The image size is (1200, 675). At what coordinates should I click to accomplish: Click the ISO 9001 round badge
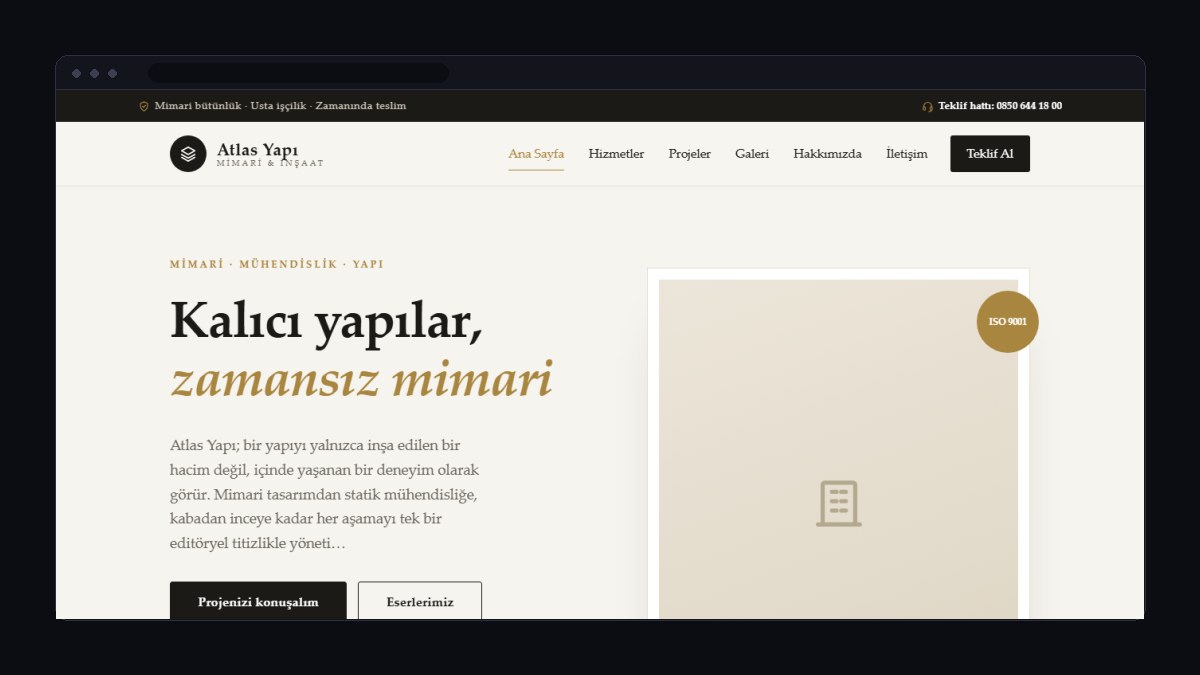[1008, 322]
